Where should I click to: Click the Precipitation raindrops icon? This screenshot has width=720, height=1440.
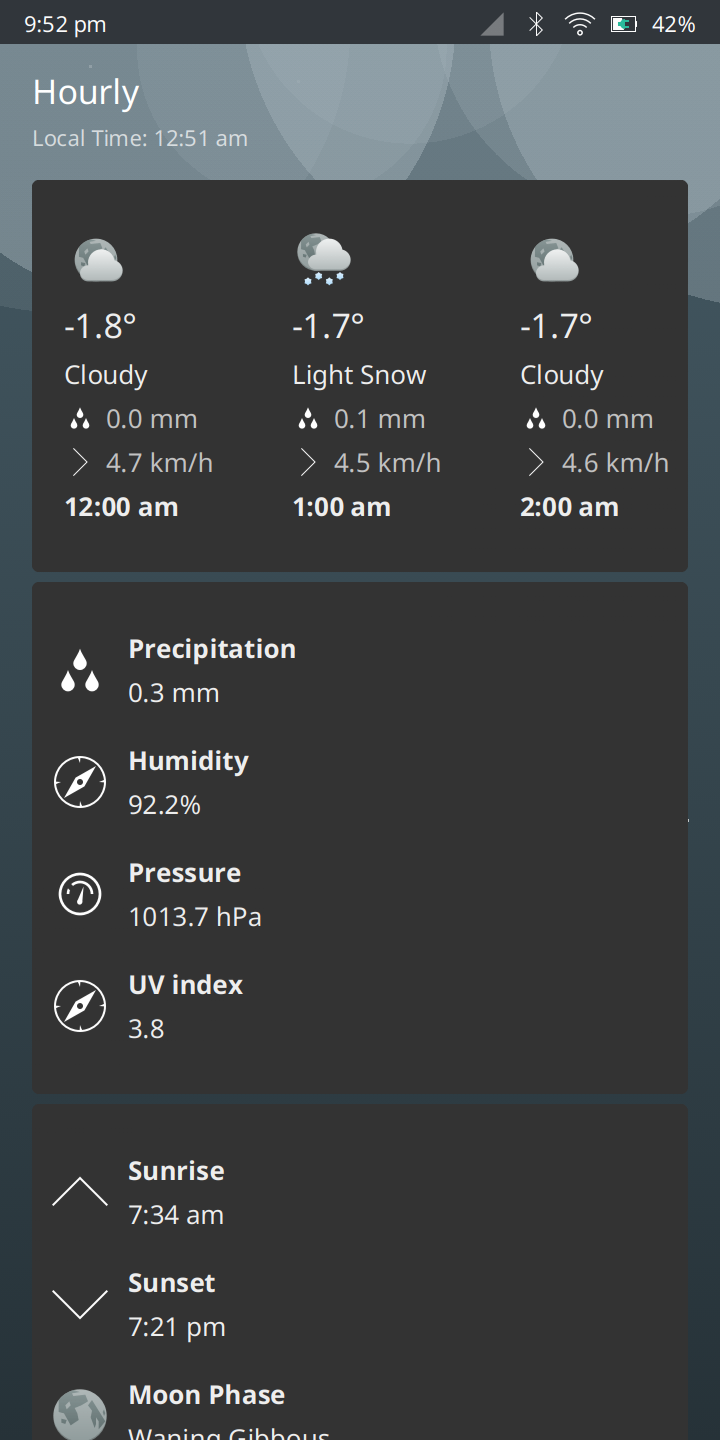[x=80, y=671]
